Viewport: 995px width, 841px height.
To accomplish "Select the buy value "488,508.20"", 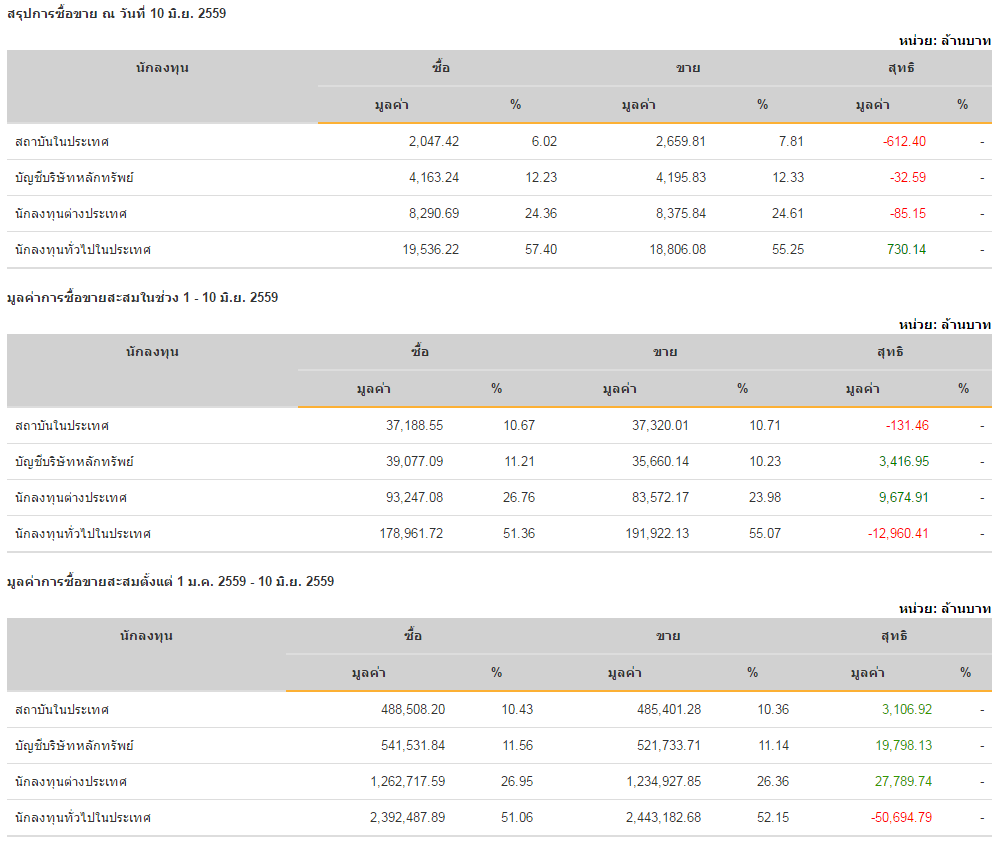I will [x=413, y=710].
